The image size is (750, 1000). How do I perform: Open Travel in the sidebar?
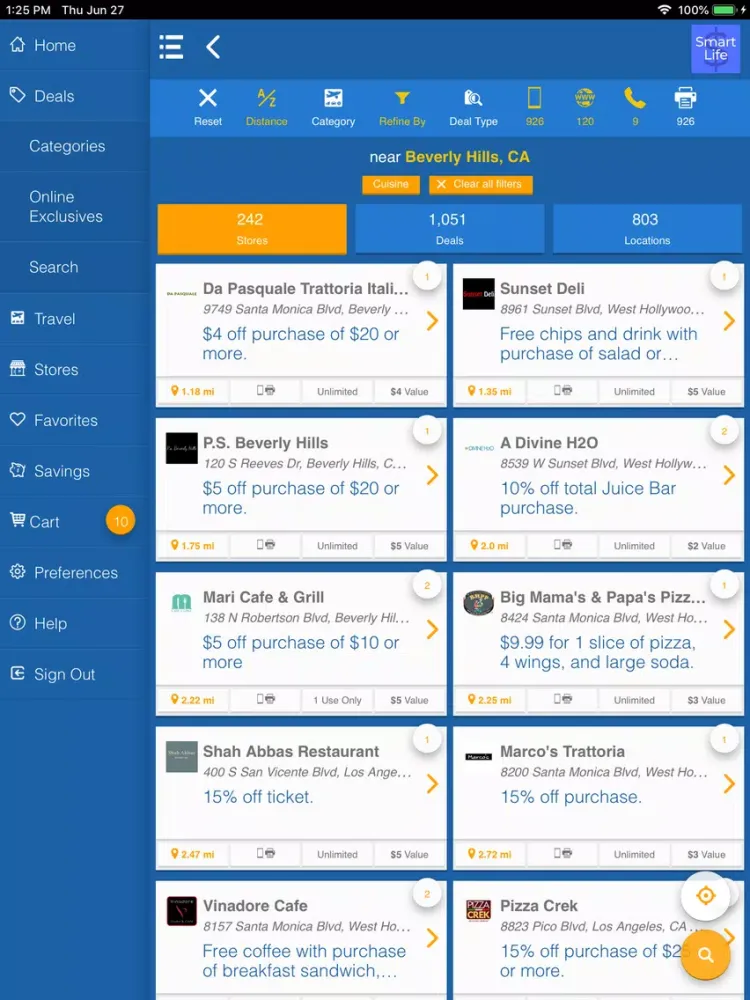(75, 318)
